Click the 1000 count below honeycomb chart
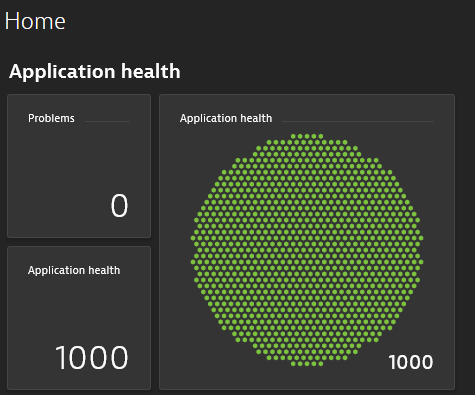Image resolution: width=475 pixels, height=395 pixels. click(411, 362)
